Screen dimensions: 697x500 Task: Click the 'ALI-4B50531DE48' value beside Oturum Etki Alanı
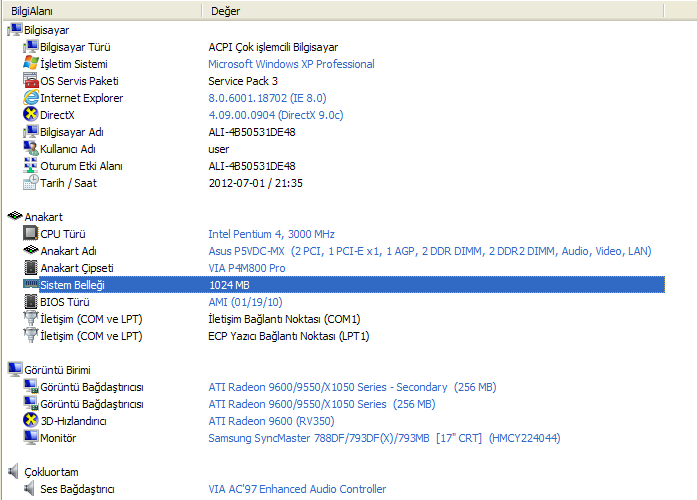pyautogui.click(x=252, y=166)
